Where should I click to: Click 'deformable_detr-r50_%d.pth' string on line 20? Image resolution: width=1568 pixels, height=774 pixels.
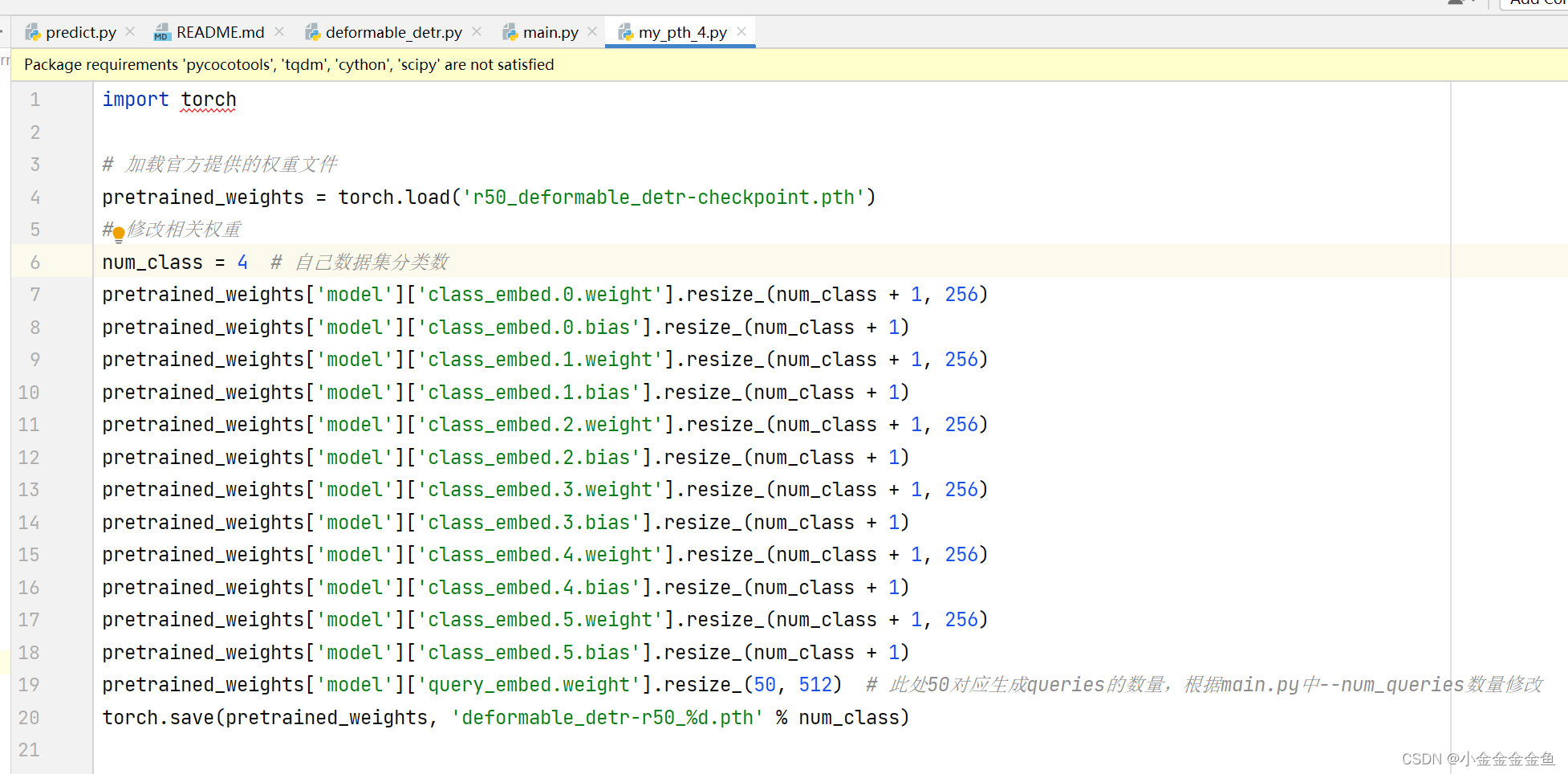point(607,718)
